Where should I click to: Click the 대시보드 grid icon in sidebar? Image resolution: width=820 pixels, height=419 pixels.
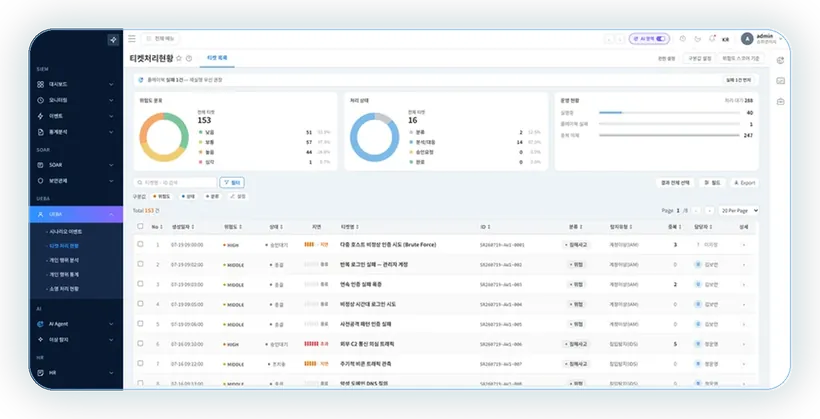pos(41,84)
